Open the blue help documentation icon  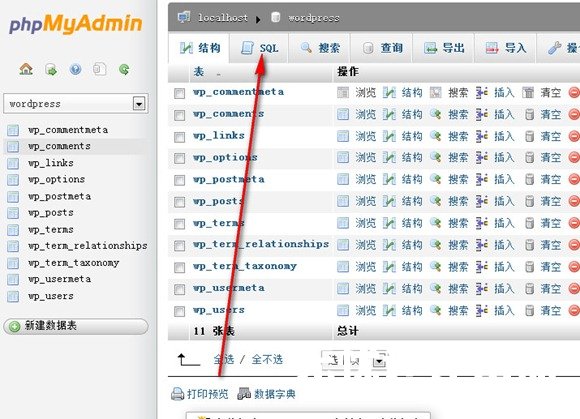(x=75, y=69)
